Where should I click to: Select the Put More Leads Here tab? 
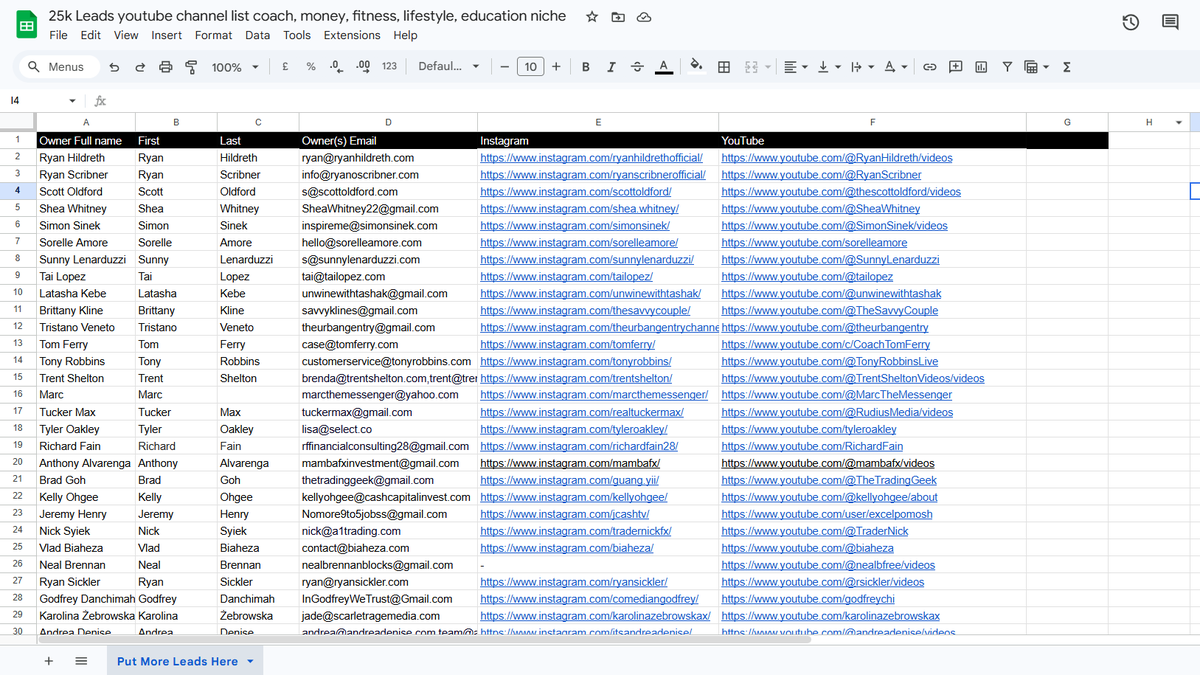pos(177,661)
